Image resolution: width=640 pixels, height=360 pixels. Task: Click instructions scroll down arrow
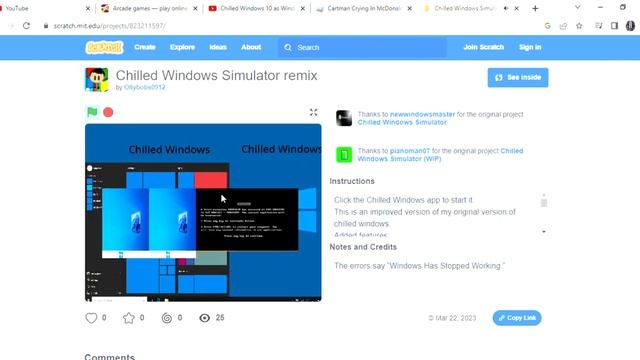[544, 232]
